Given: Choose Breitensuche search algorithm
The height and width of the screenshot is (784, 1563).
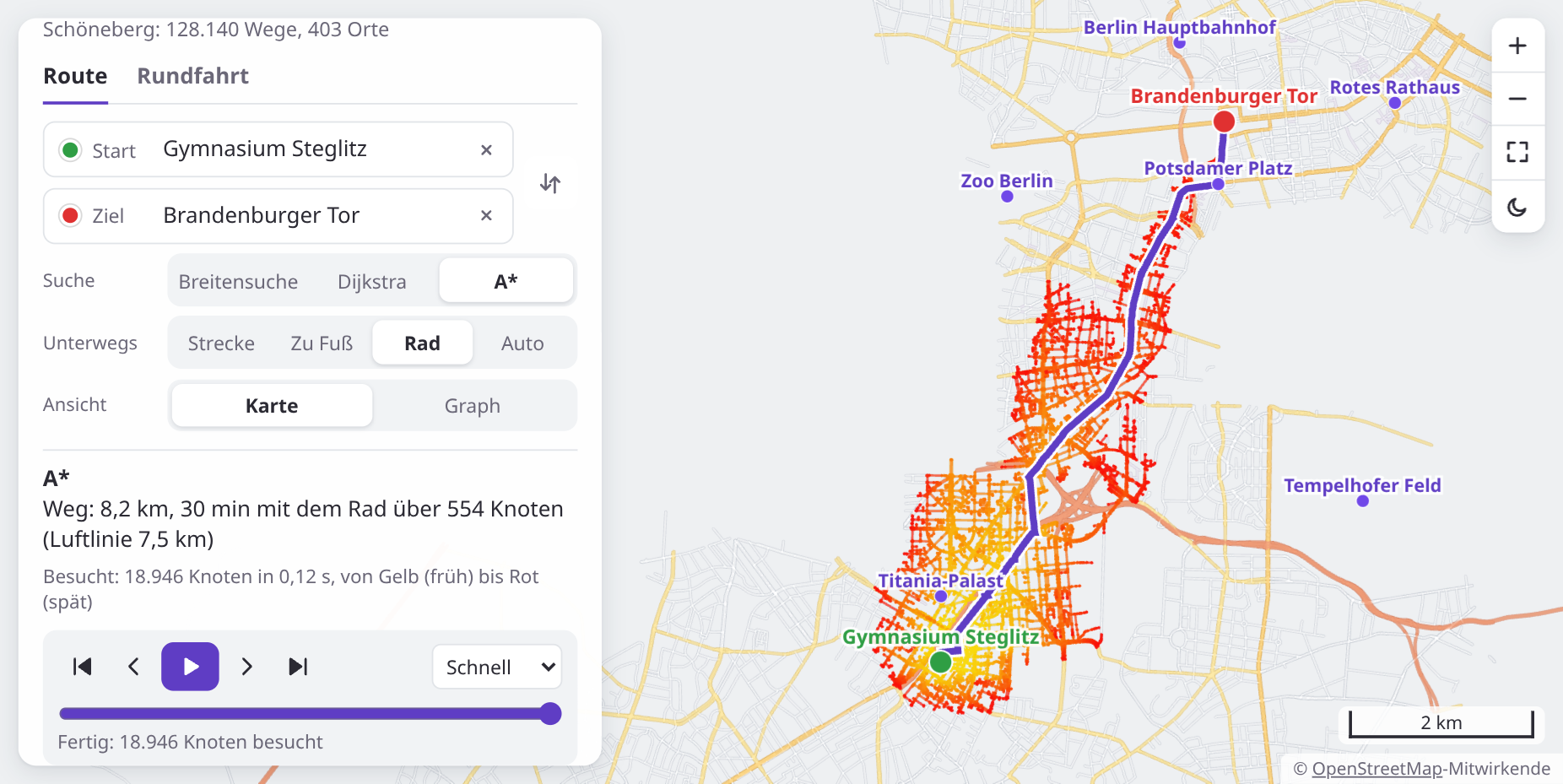Looking at the screenshot, I should coord(238,282).
